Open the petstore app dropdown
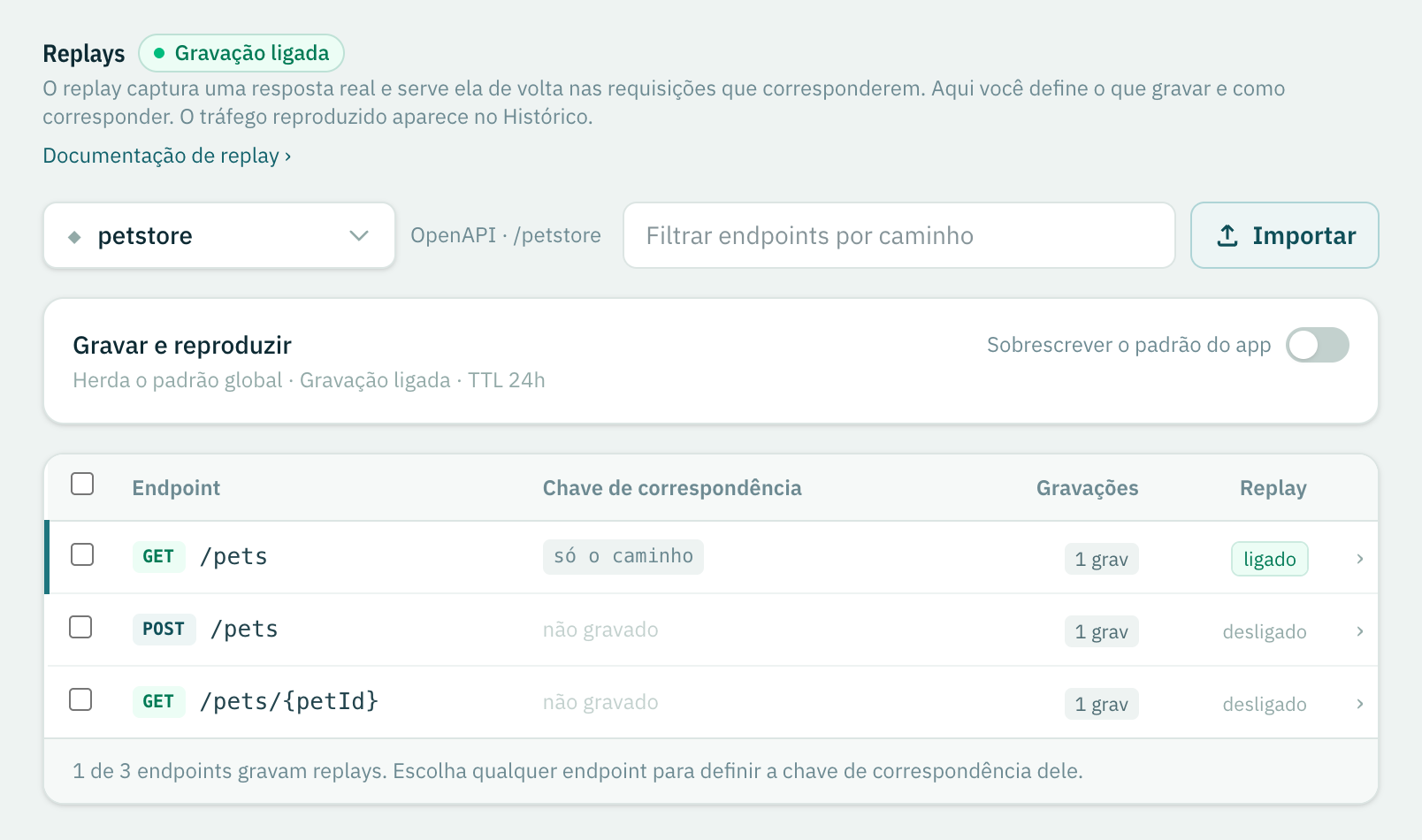This screenshot has width=1422, height=840. click(x=219, y=235)
